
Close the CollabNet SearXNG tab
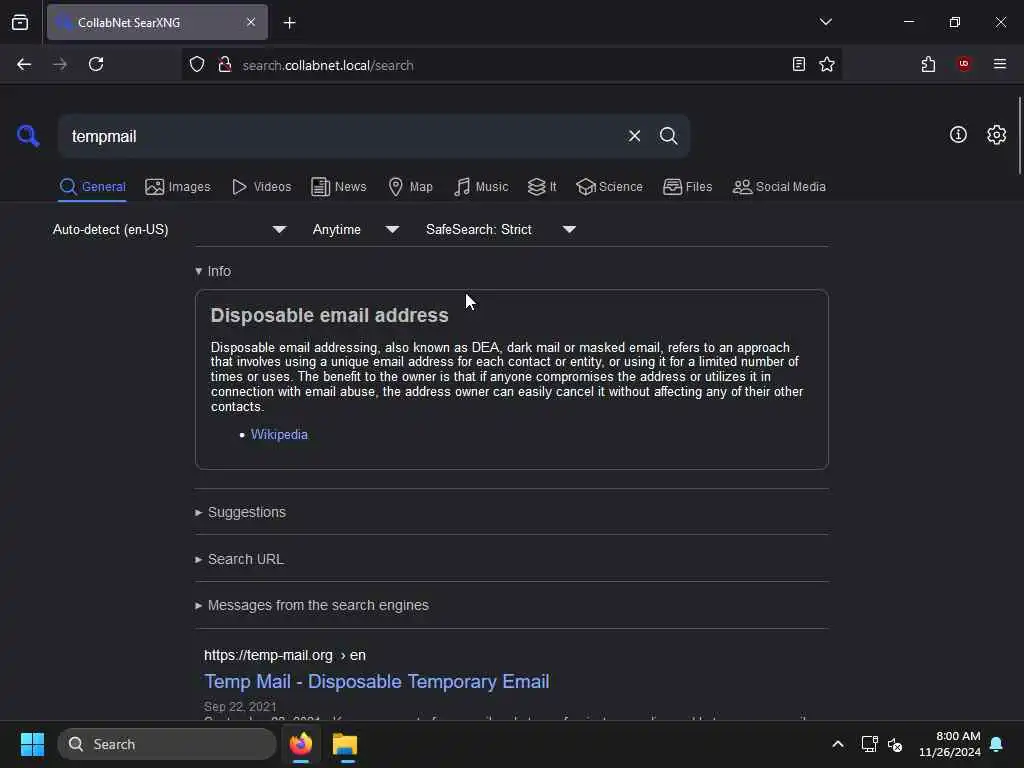pos(251,22)
